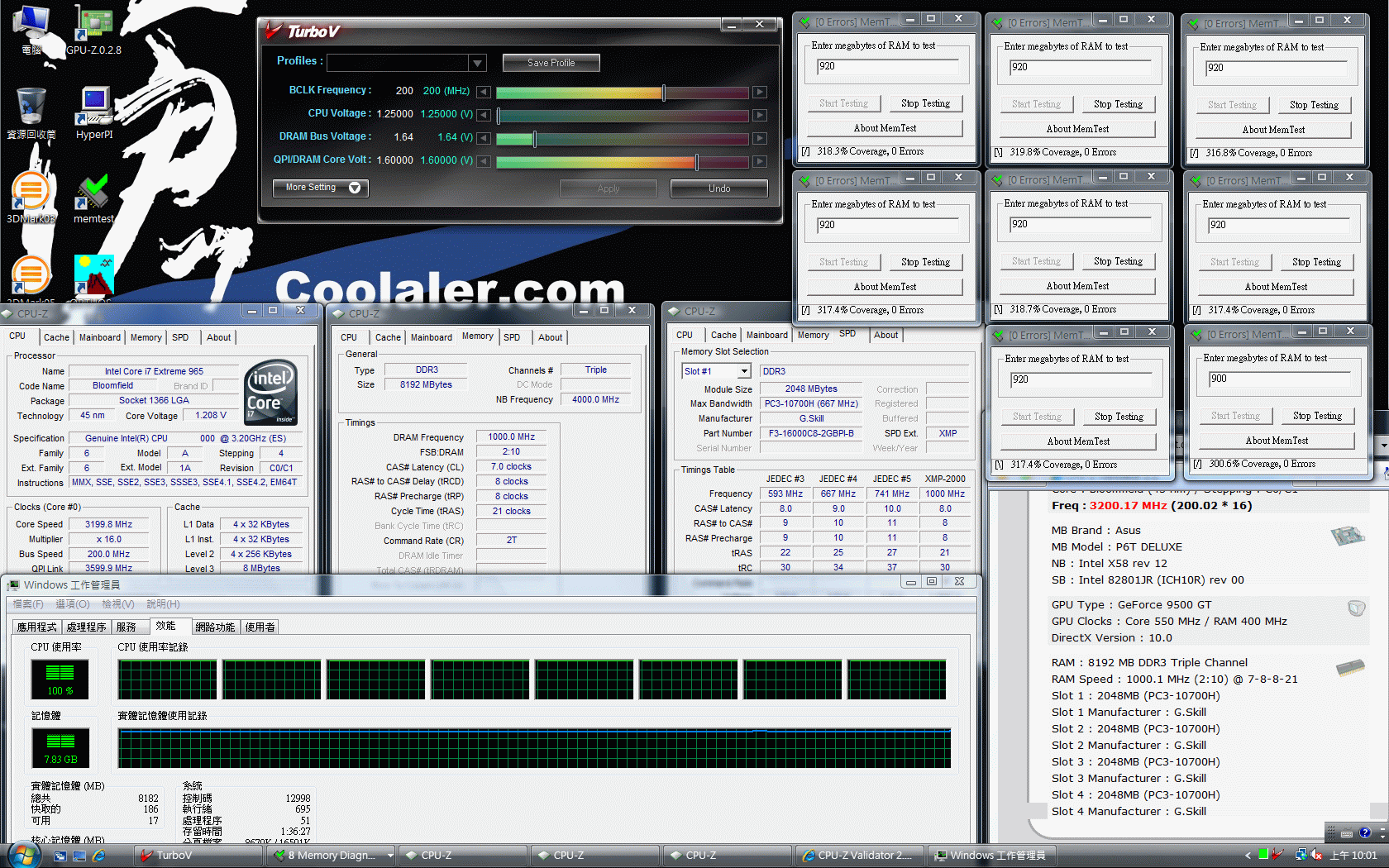Image resolution: width=1389 pixels, height=868 pixels.
Task: Increase DRAM Bus Voltage with right arrow
Action: coord(760,138)
